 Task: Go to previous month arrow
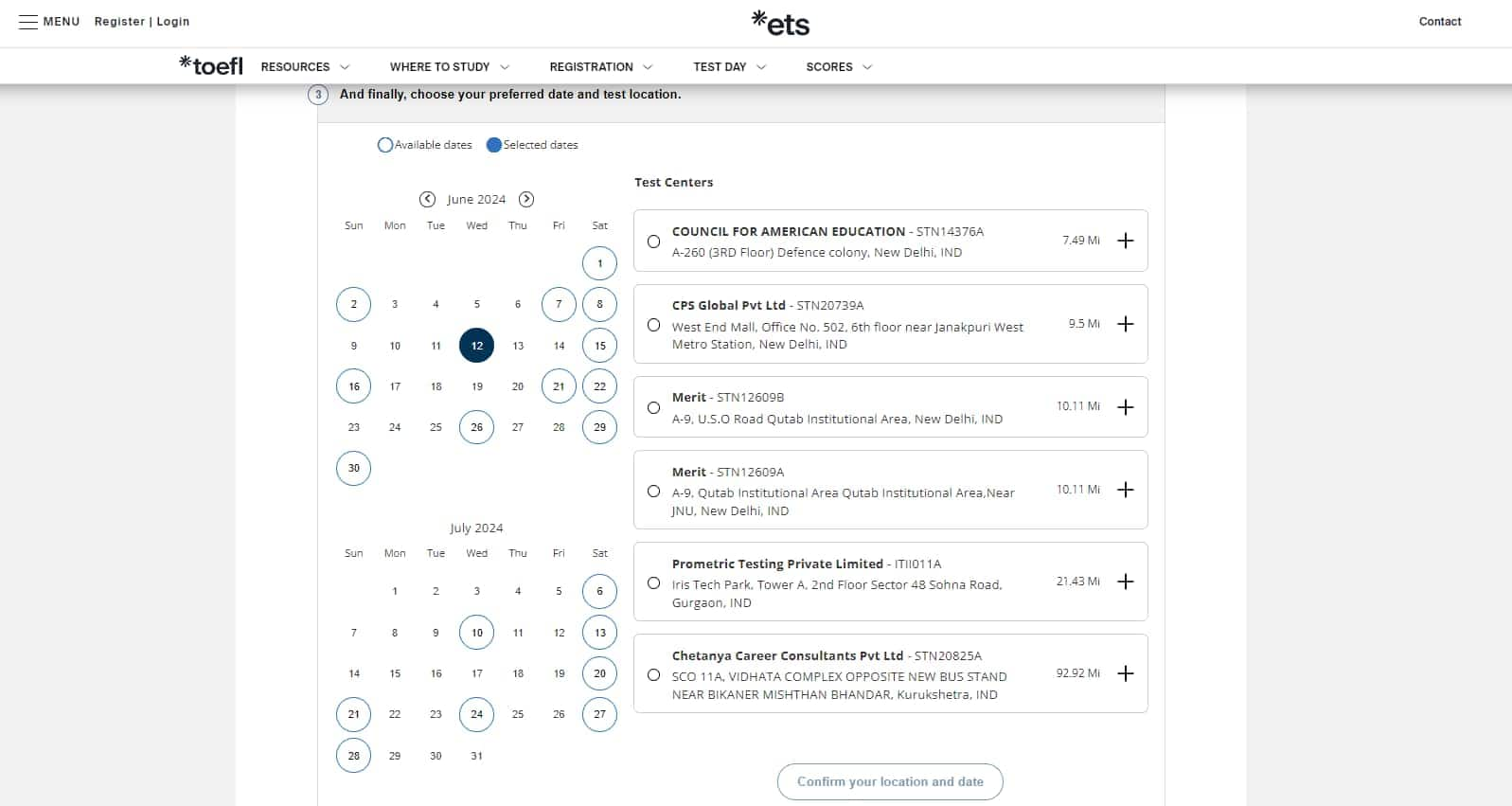click(x=428, y=199)
